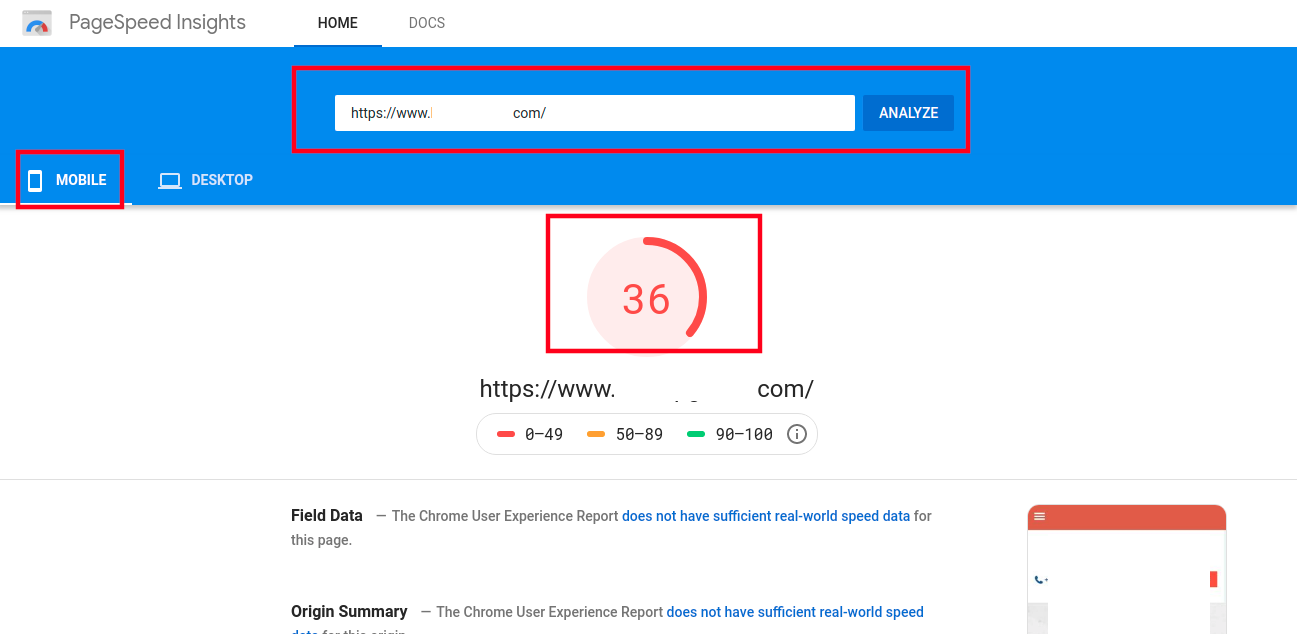Open the HOME tab

[338, 23]
